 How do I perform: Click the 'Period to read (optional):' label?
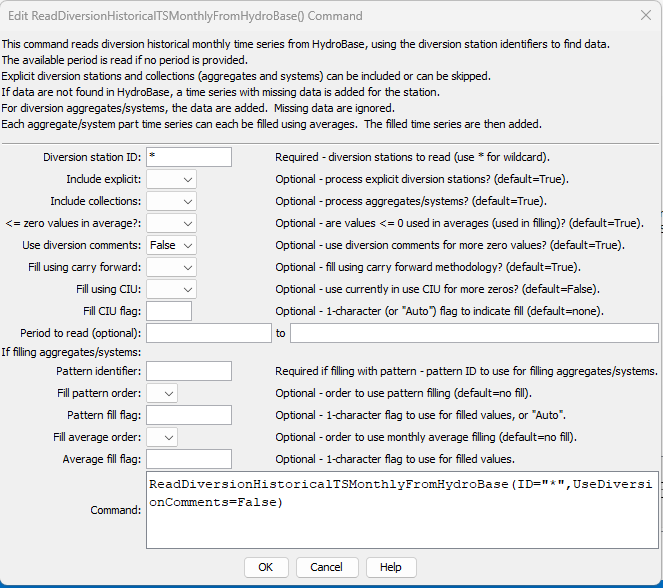pos(81,333)
